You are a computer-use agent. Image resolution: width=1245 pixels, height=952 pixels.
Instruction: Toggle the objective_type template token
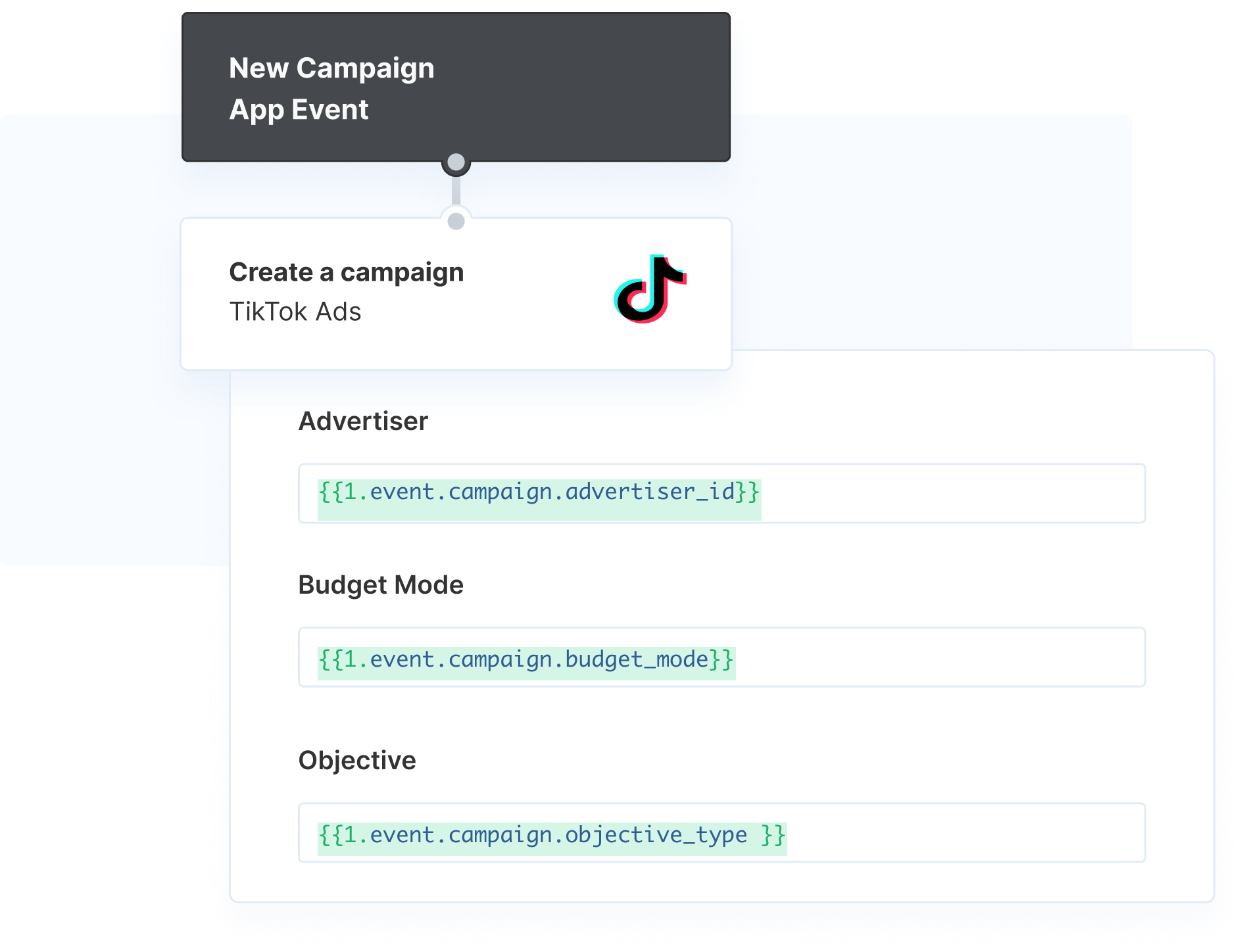pyautogui.click(x=551, y=834)
